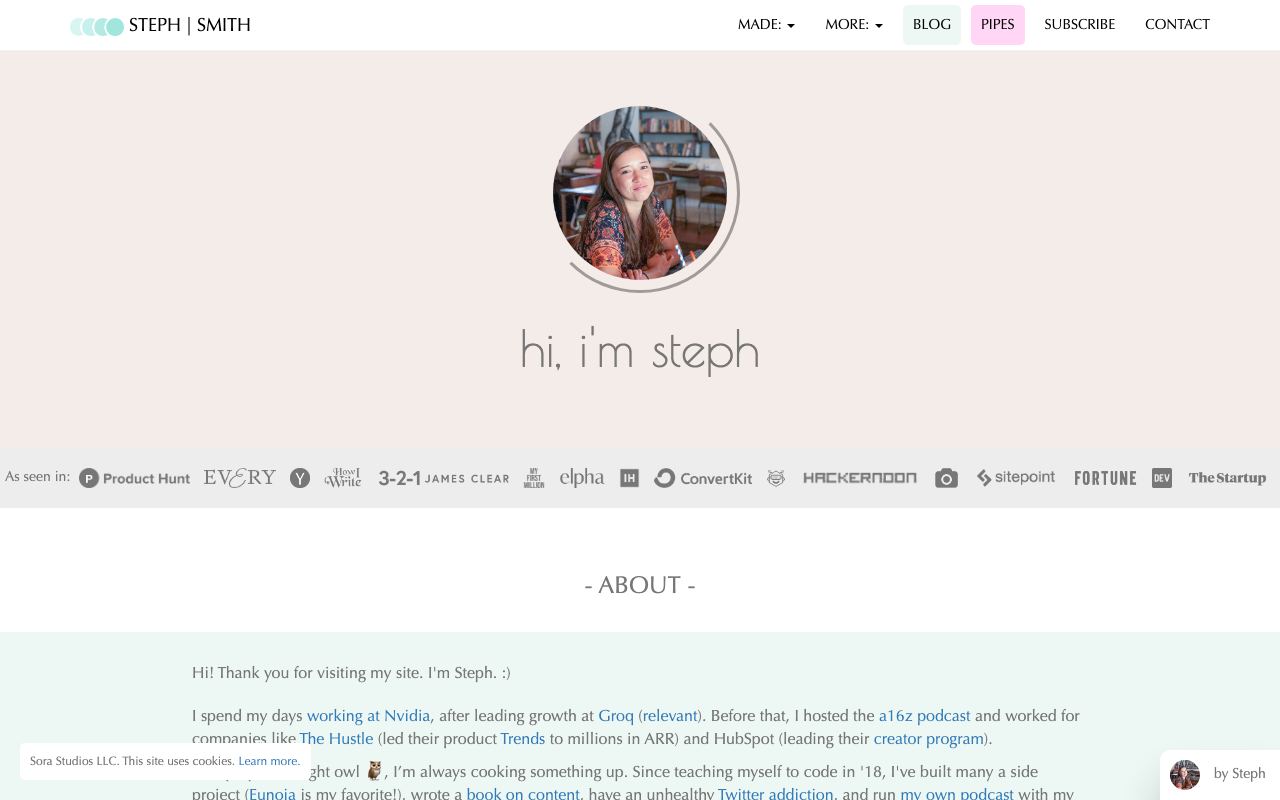Open the CONTACT nav link
This screenshot has width=1280, height=800.
(1177, 25)
